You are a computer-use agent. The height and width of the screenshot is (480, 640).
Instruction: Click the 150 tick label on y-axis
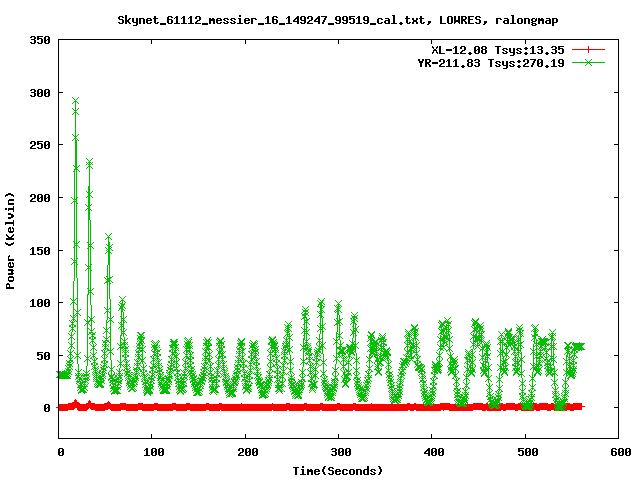pos(40,250)
